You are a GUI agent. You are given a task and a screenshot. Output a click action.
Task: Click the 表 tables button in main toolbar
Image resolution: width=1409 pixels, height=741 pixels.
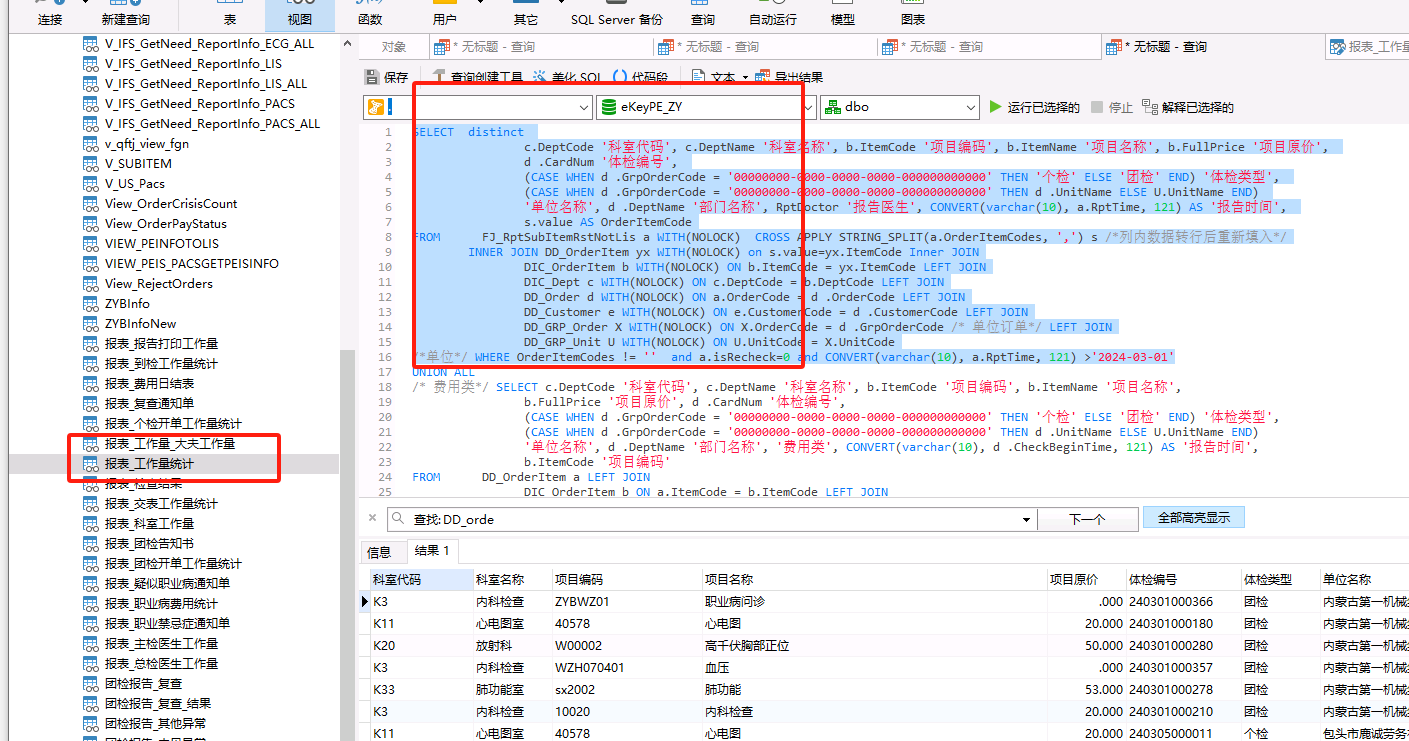click(231, 14)
